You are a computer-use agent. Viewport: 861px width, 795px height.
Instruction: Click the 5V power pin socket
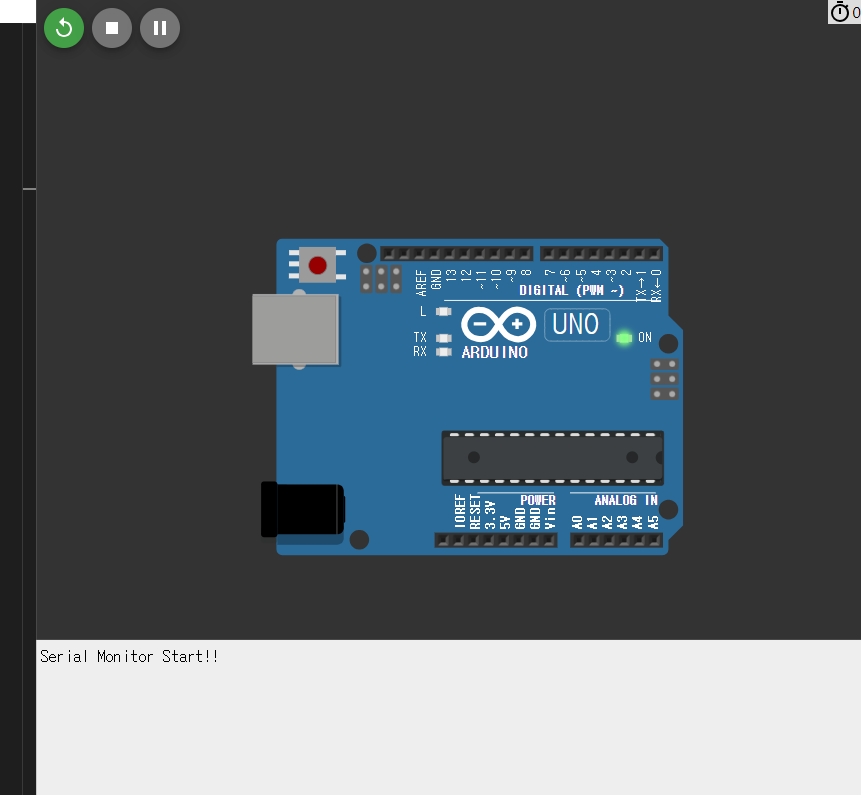(x=504, y=541)
